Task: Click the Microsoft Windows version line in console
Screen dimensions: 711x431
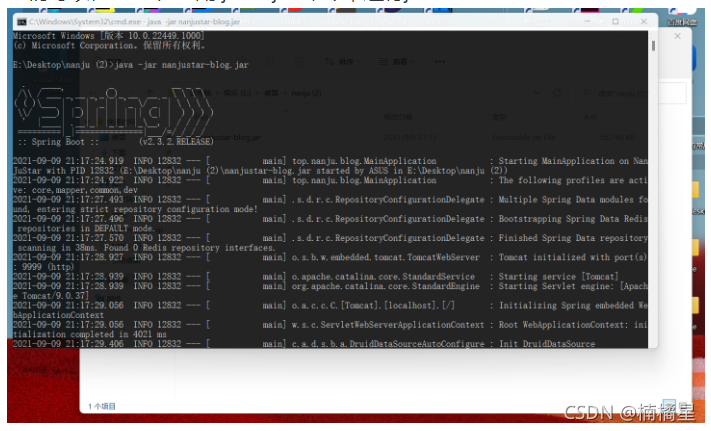Action: (108, 36)
